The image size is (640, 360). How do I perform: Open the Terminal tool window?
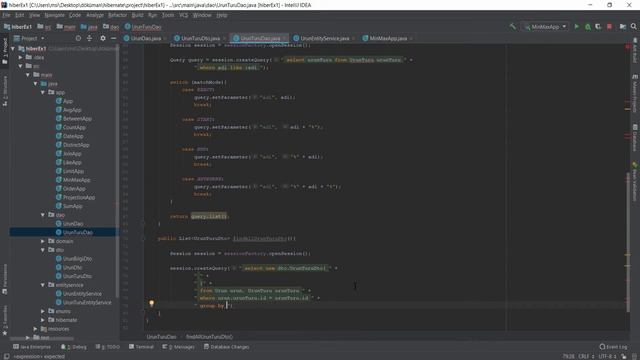(141, 347)
